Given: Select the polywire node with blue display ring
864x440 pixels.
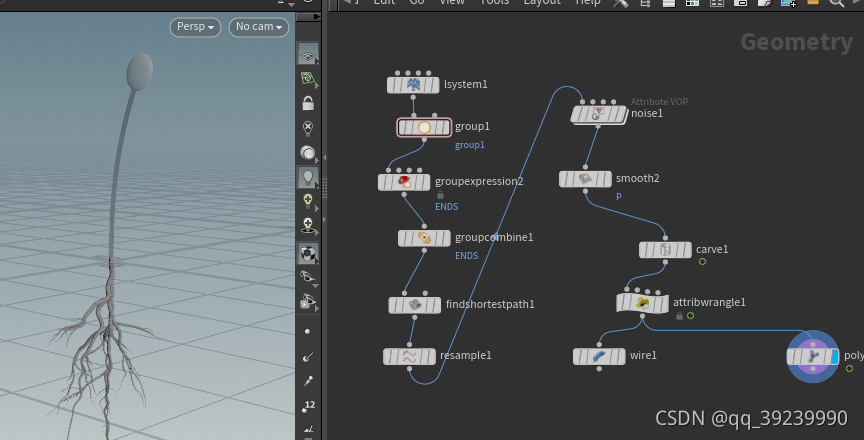Looking at the screenshot, I should coord(813,356).
